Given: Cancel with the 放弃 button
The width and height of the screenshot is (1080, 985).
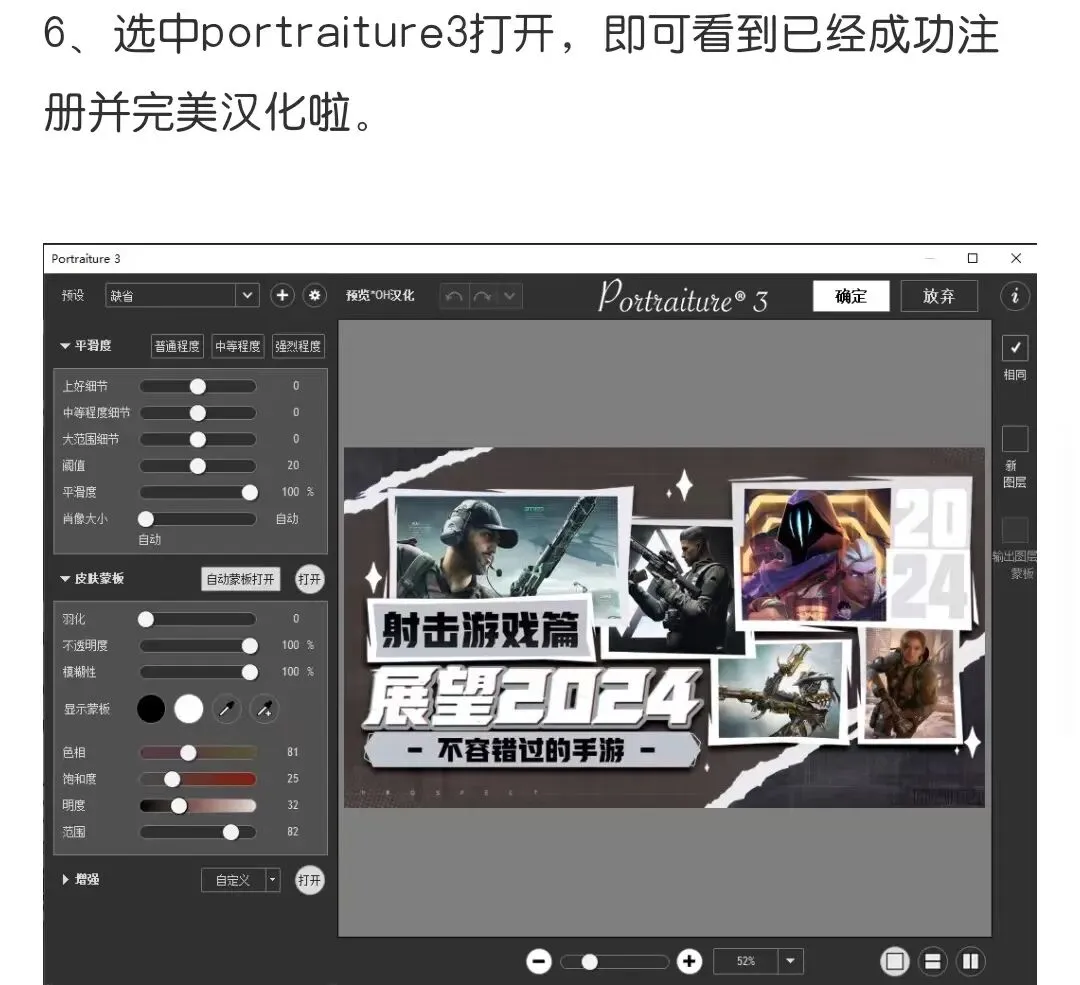Looking at the screenshot, I should click(x=939, y=296).
